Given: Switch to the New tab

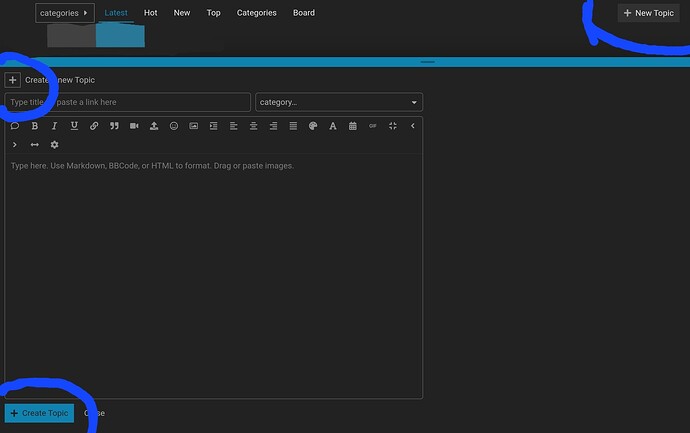Looking at the screenshot, I should tap(182, 13).
